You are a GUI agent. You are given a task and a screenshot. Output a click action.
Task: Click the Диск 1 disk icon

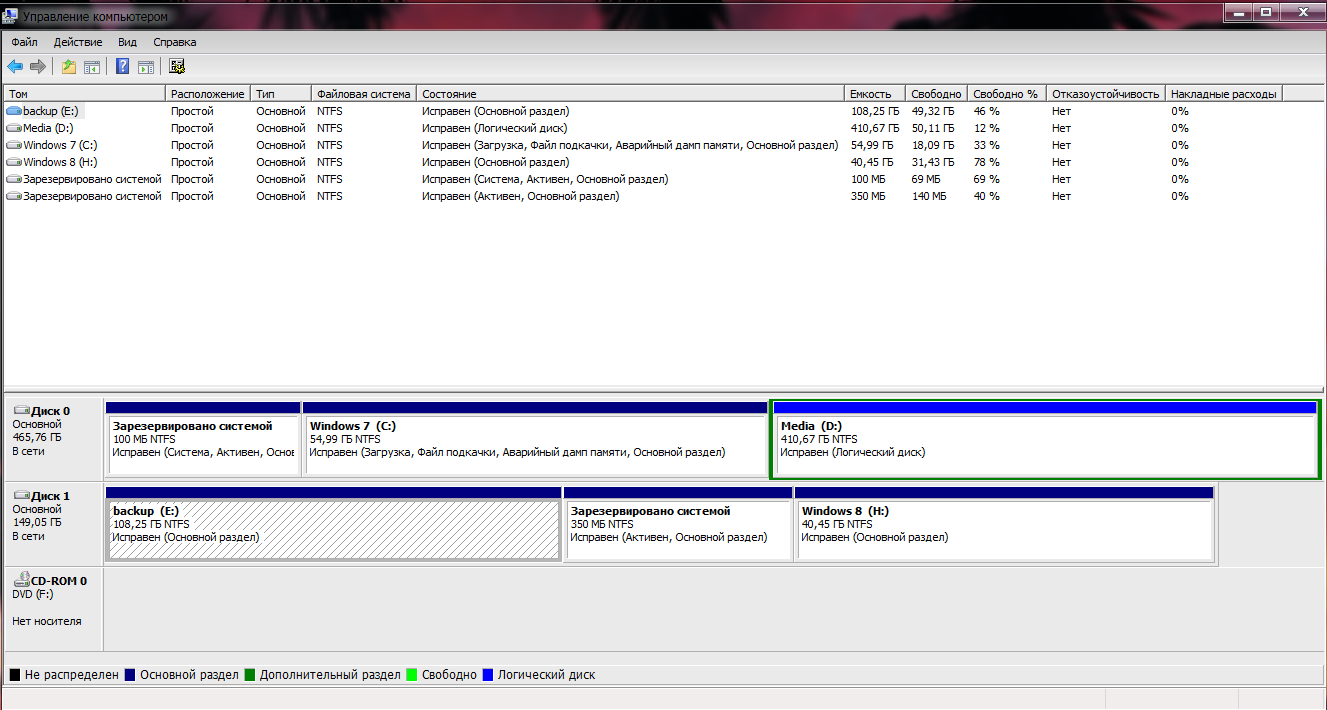(21, 496)
